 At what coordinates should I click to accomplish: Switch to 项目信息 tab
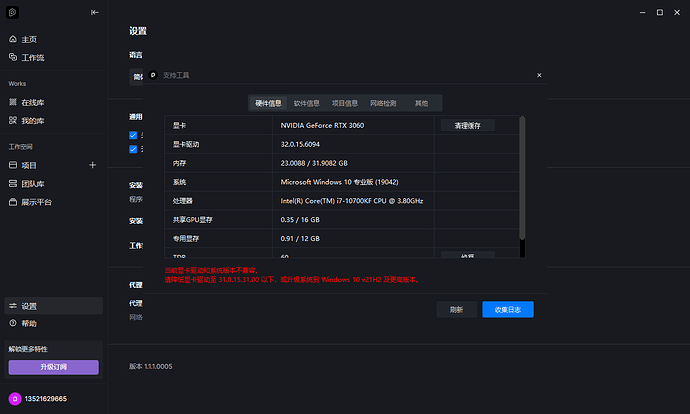coord(345,103)
